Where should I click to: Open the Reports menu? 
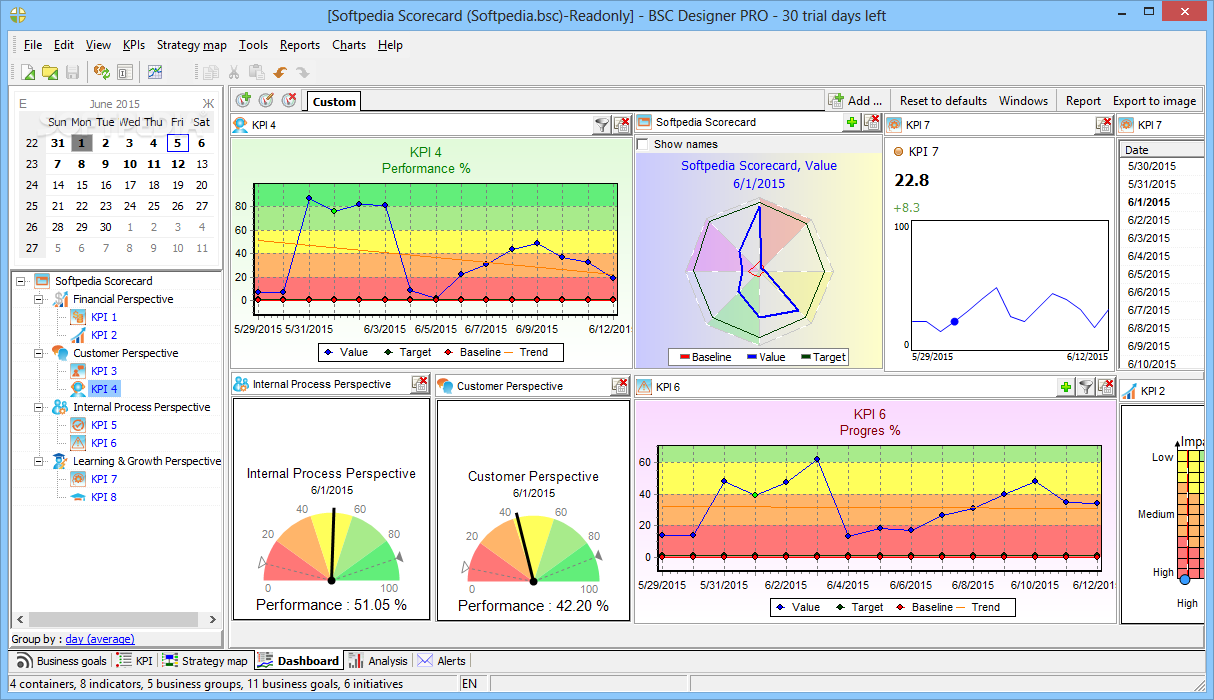(x=300, y=45)
